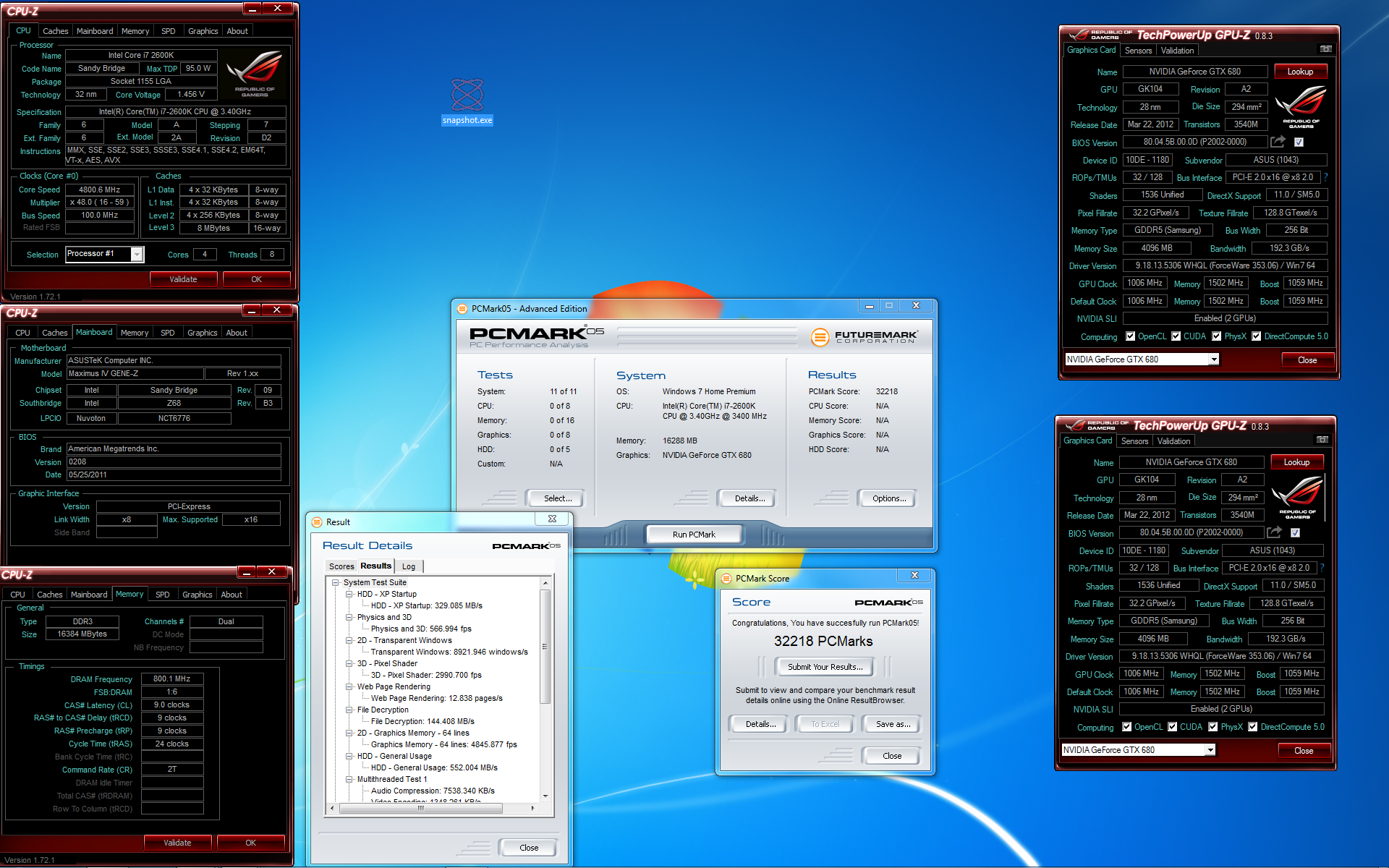Collapse the 3D - Pixel Shader node

click(x=349, y=663)
